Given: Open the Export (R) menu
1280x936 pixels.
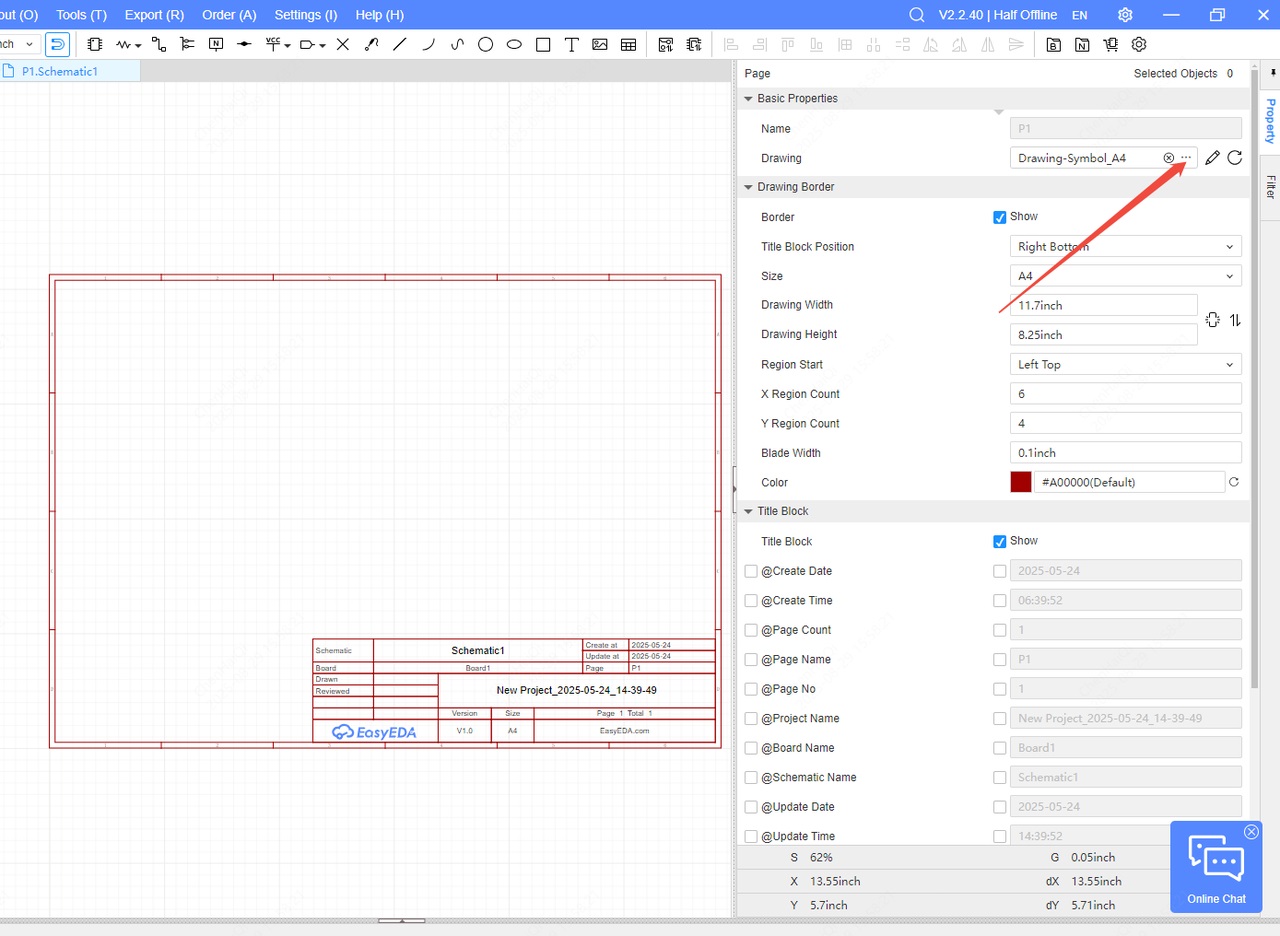Looking at the screenshot, I should [x=154, y=15].
